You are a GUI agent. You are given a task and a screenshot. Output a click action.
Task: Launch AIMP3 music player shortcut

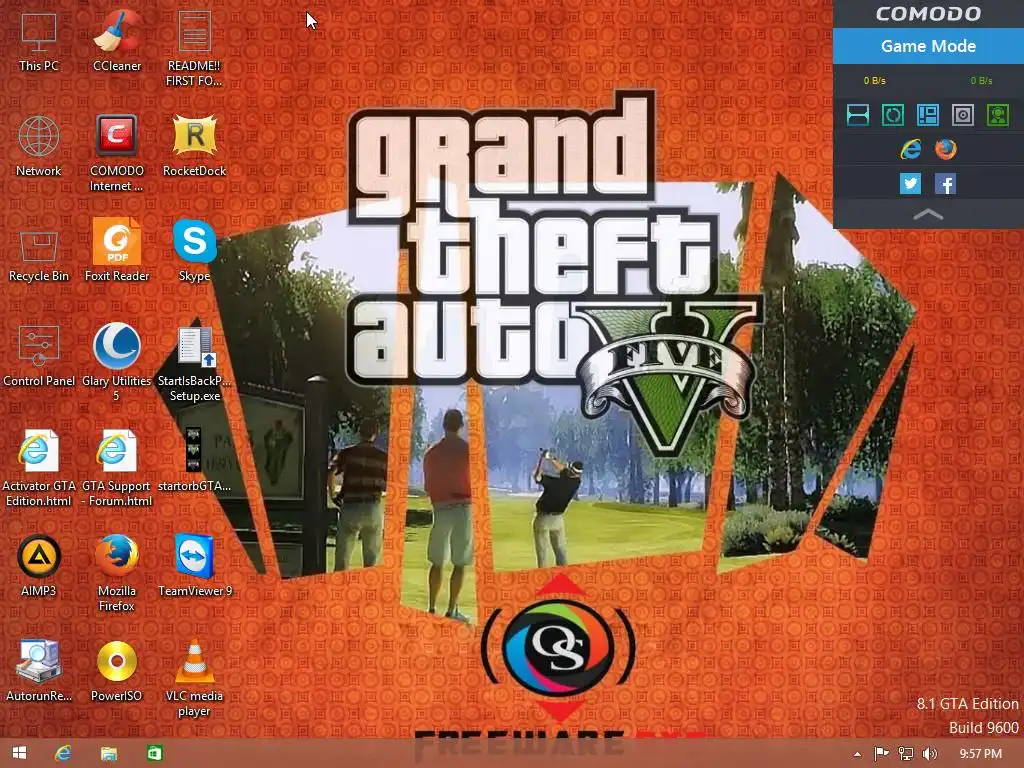point(39,567)
